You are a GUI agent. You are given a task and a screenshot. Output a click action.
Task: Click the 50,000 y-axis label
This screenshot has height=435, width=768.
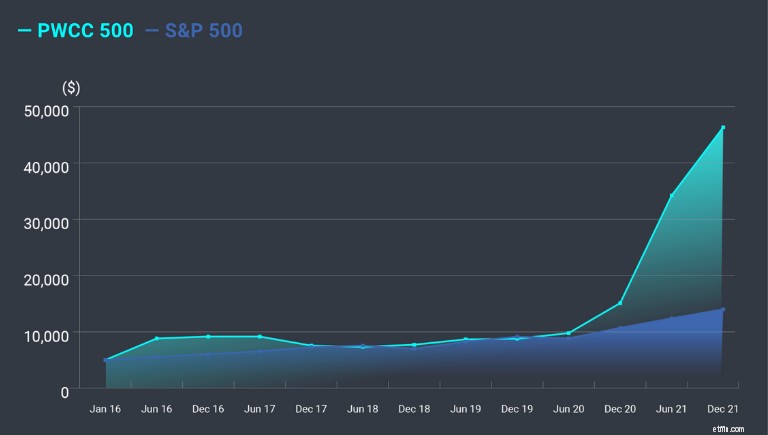click(47, 111)
